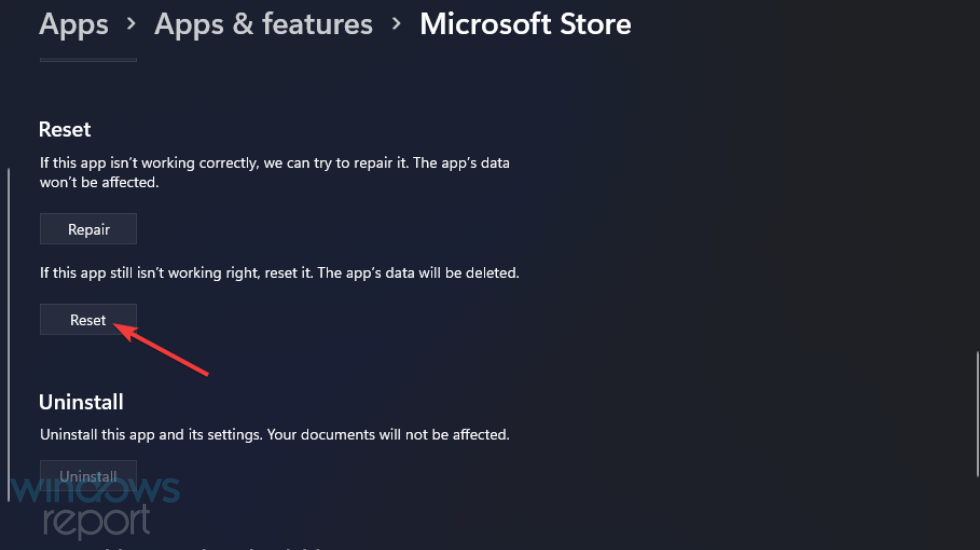Click chevron between Apps and Apps & features
Image resolution: width=980 pixels, height=550 pixels.
[131, 24]
